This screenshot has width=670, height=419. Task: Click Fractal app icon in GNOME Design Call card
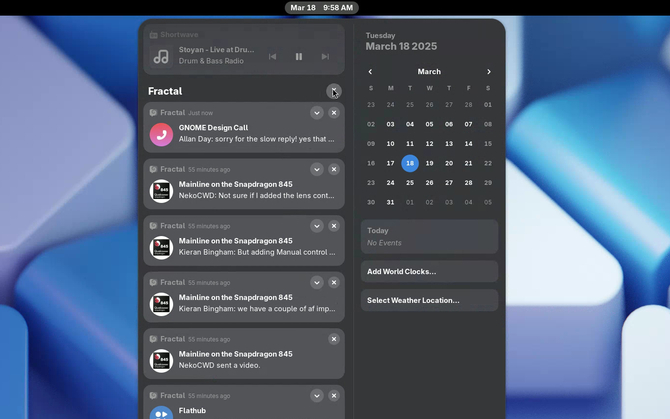point(153,113)
